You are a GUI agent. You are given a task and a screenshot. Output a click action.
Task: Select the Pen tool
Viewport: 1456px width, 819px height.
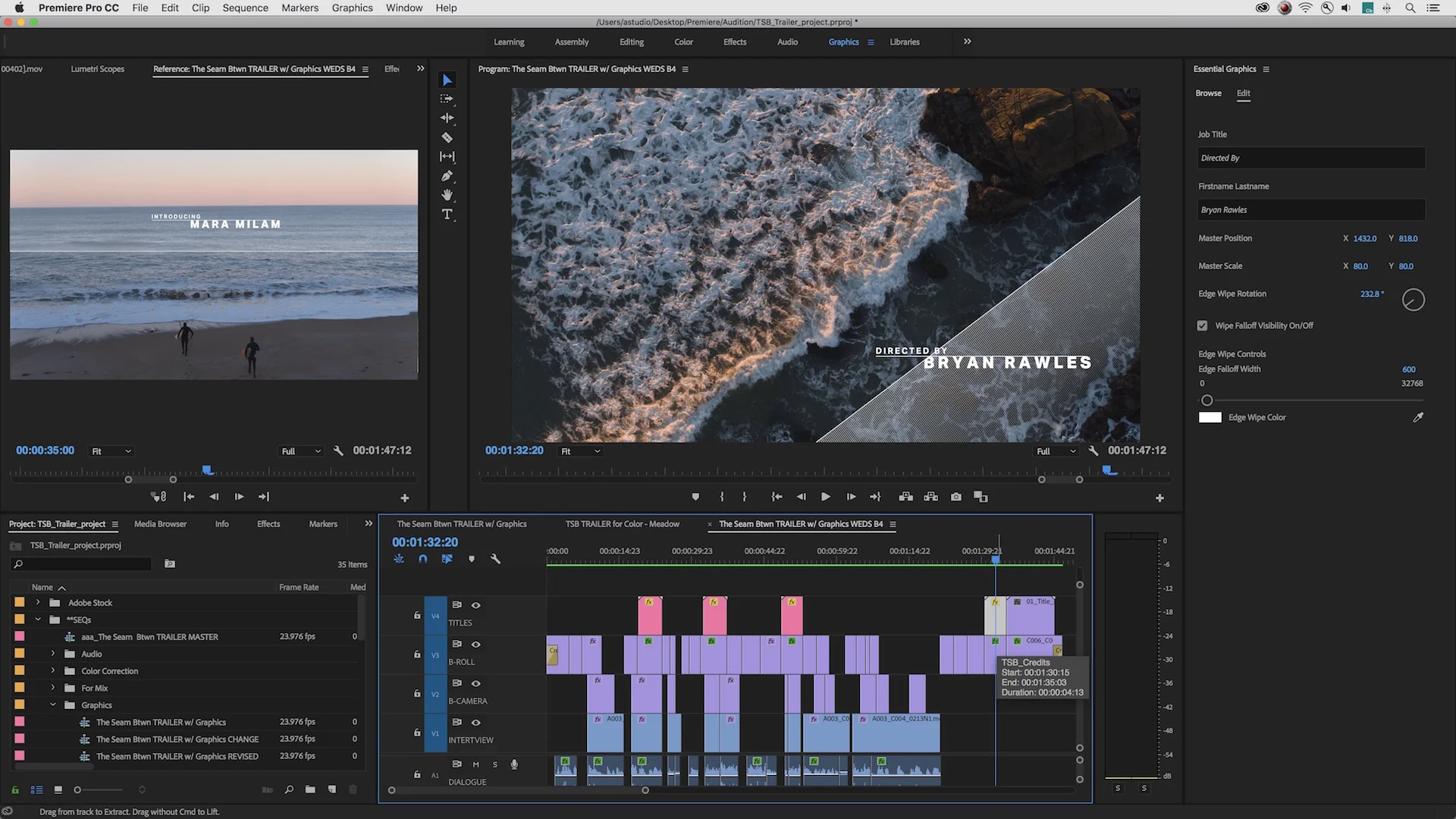click(447, 176)
